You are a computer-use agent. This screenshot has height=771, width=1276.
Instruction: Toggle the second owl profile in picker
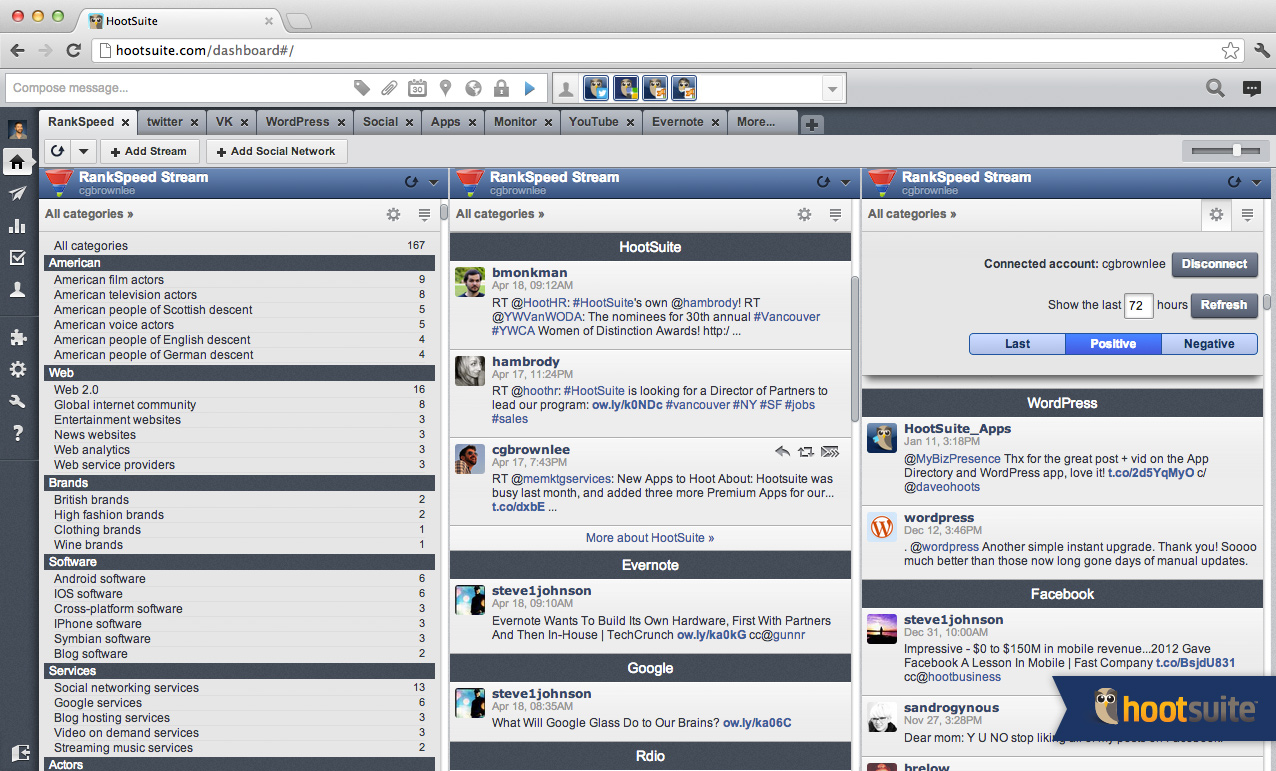click(626, 88)
